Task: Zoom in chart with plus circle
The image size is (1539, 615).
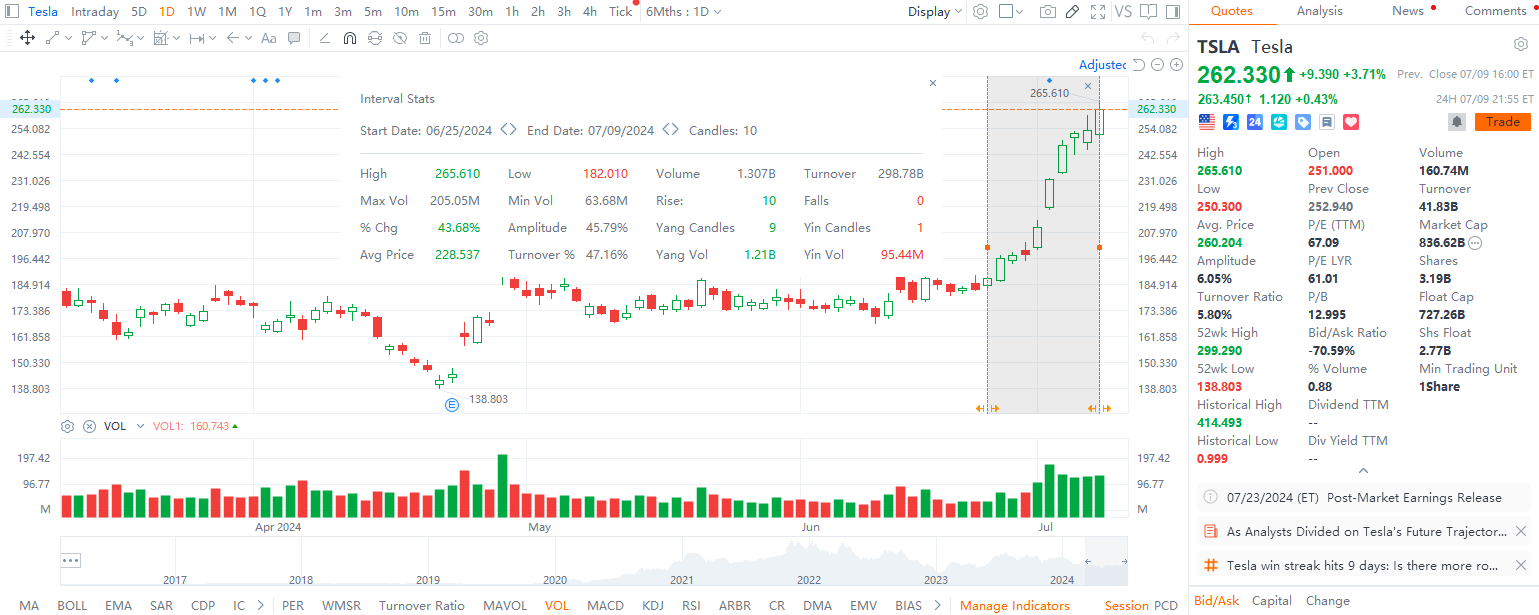Action: 1175,64
